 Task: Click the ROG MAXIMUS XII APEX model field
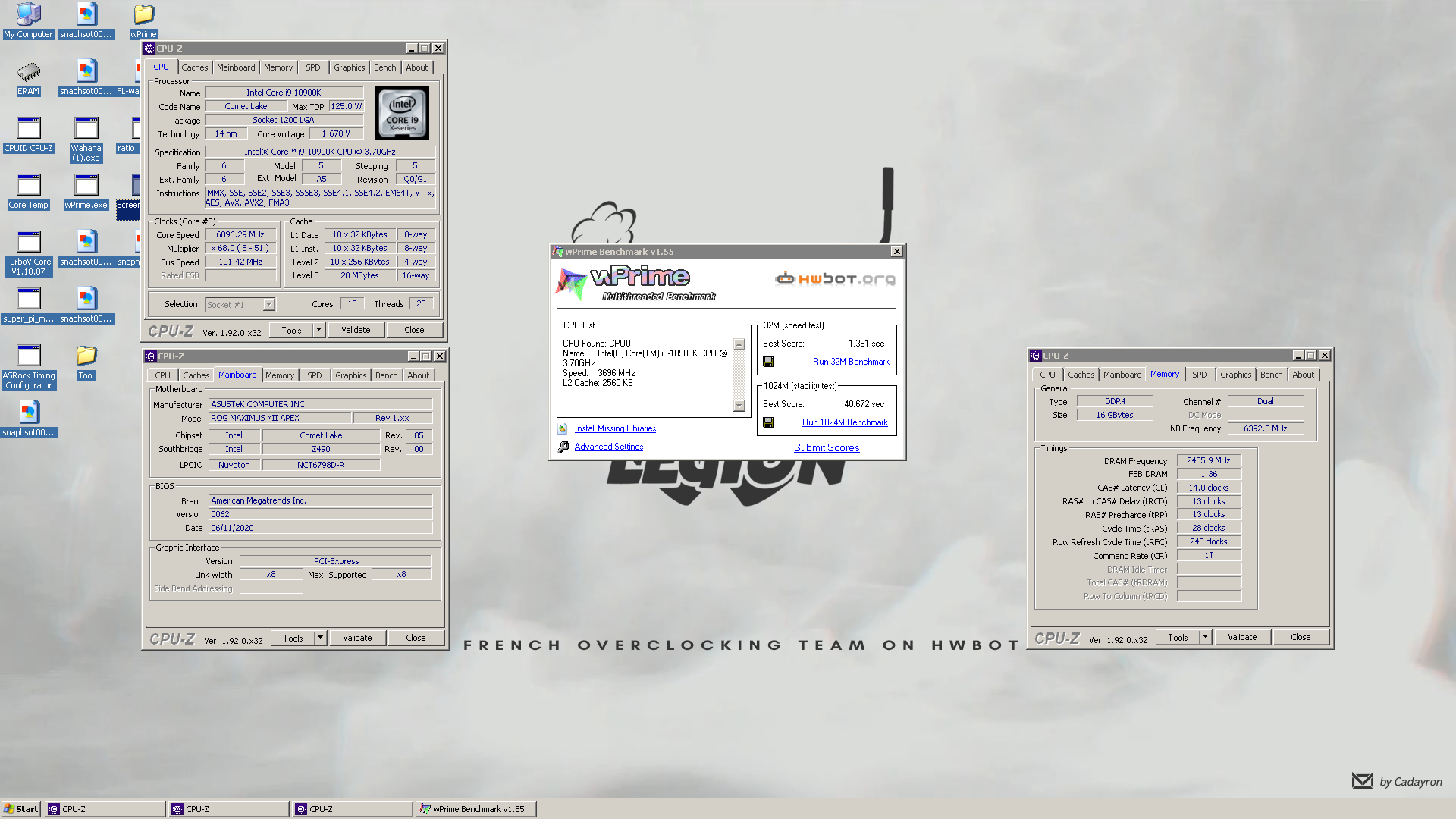point(280,419)
